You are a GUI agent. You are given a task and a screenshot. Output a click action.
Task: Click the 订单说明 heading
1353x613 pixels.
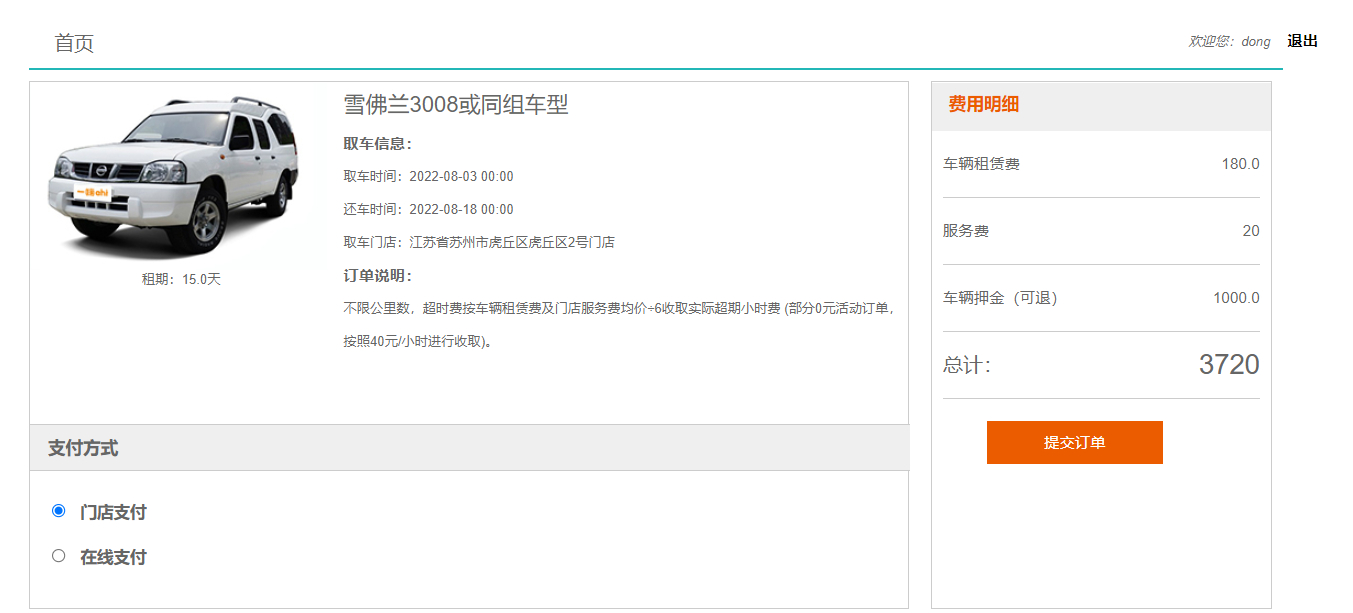coord(378,276)
